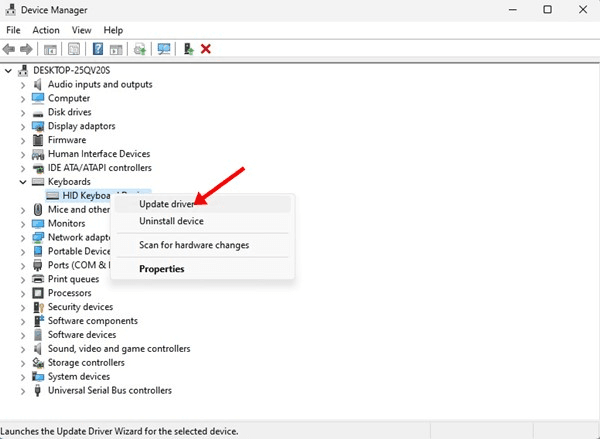
Task: Select the Ports (COM & LPT) row
Action: pos(79,265)
